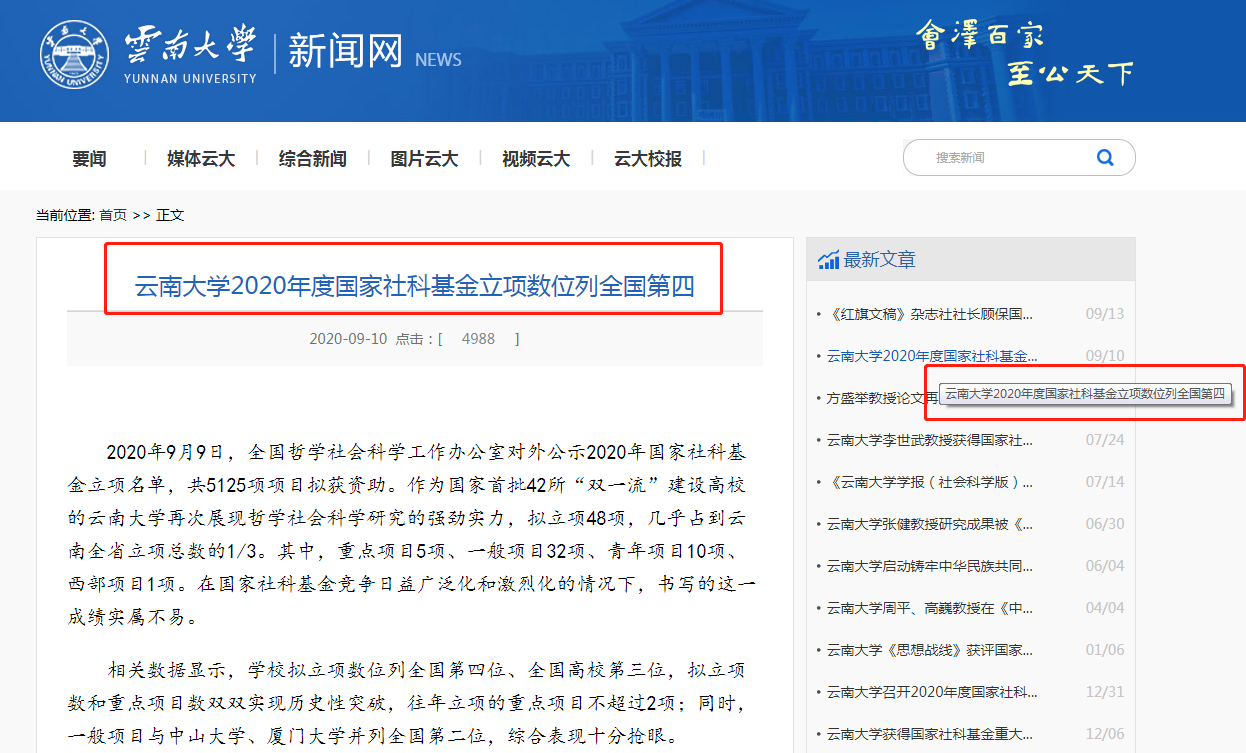Click the Yunnan University round emblem logo
This screenshot has width=1246, height=753.
pyautogui.click(x=74, y=53)
